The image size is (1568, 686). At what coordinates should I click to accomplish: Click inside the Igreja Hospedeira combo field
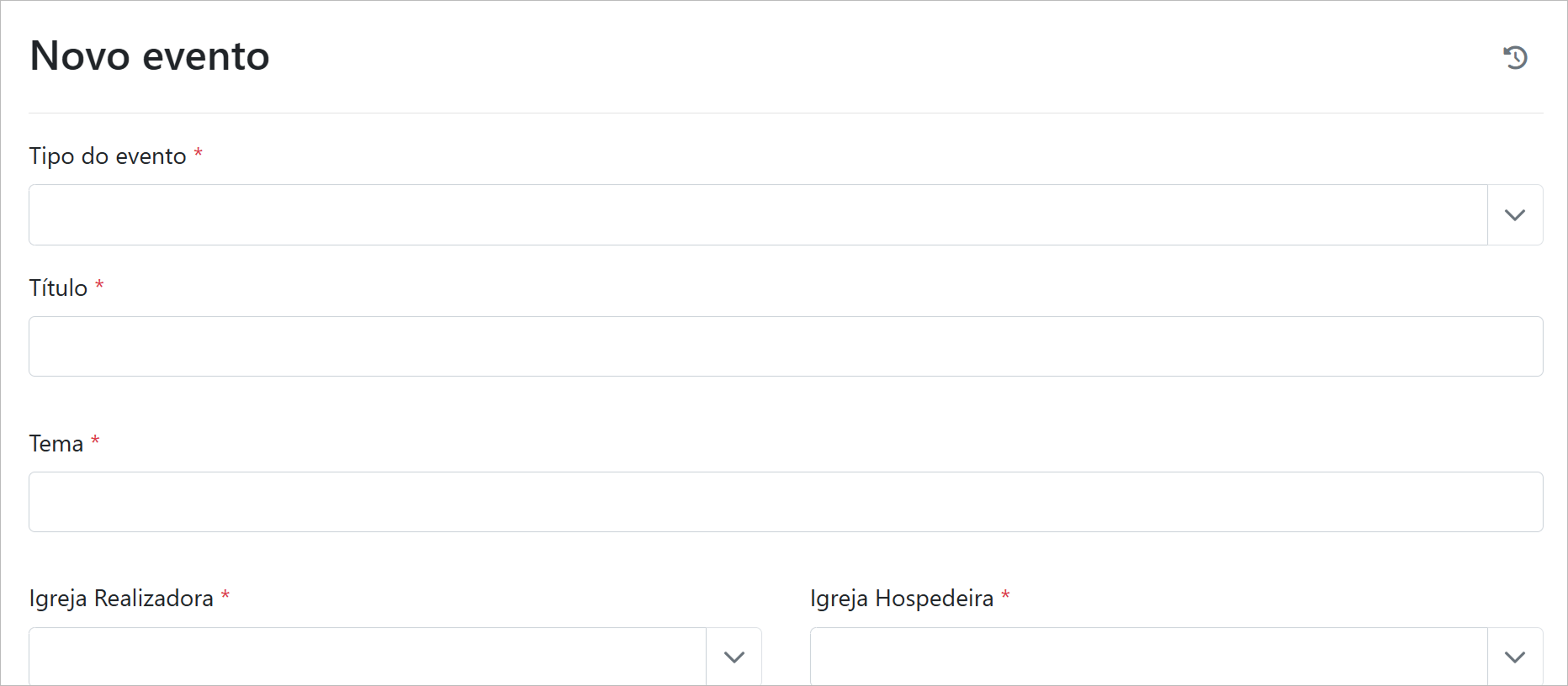point(1148,657)
